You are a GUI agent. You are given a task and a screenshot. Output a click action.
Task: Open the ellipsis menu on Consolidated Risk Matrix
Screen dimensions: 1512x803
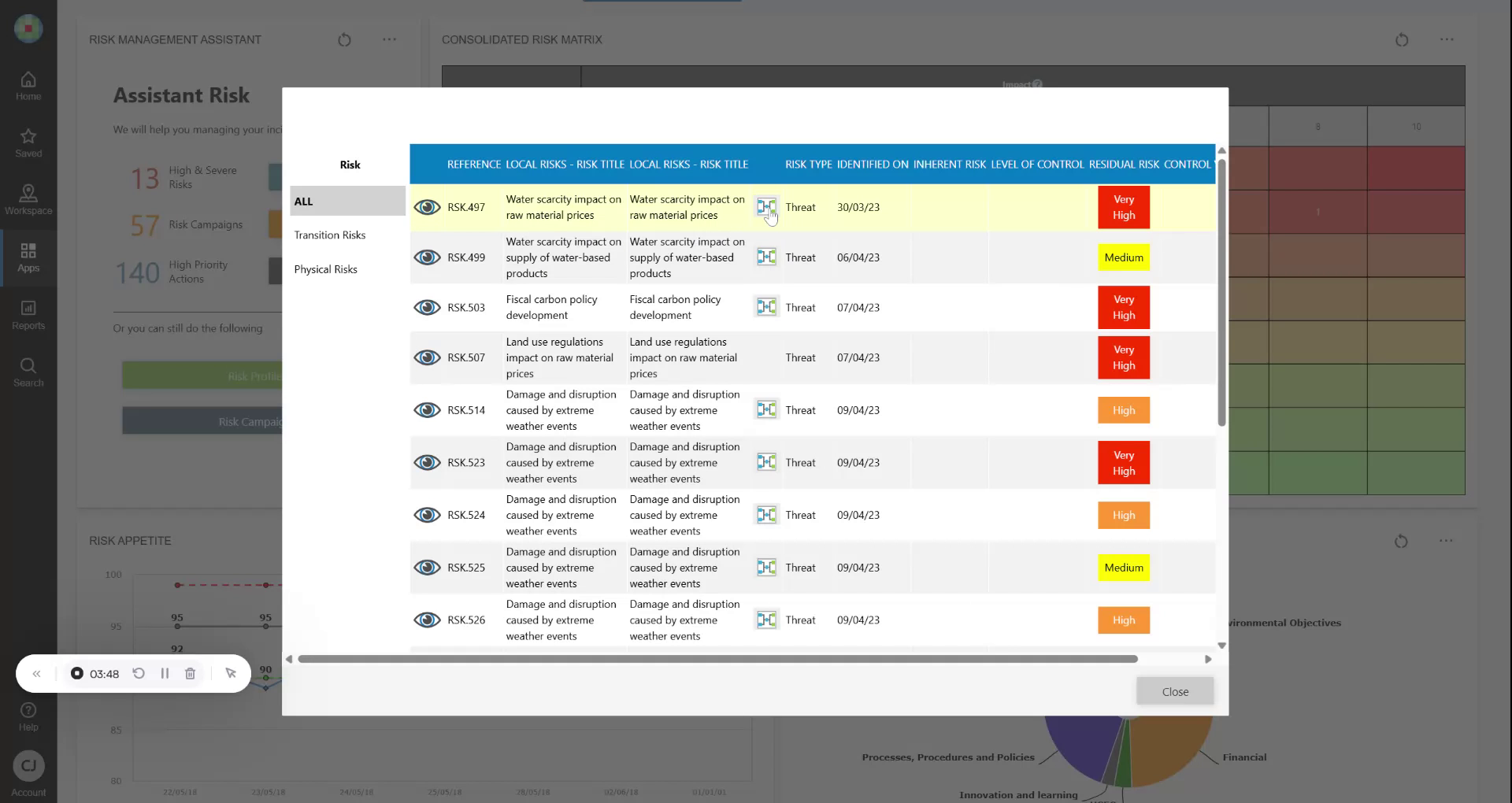click(x=1447, y=39)
